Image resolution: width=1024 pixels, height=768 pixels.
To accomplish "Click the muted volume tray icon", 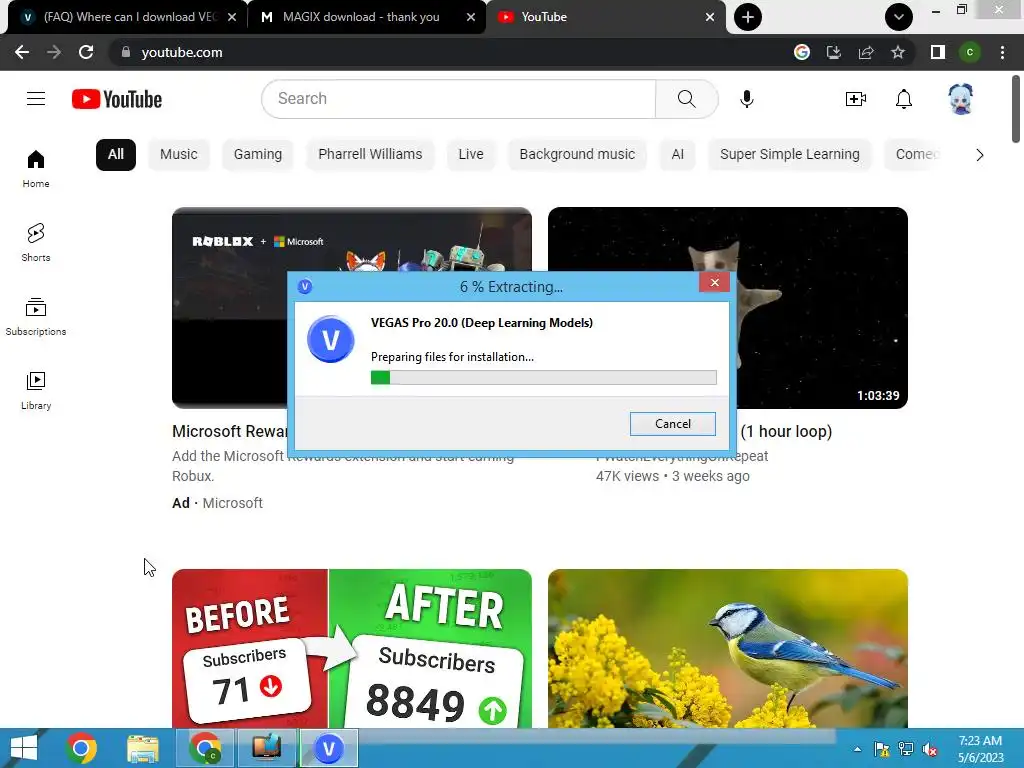I will (929, 750).
